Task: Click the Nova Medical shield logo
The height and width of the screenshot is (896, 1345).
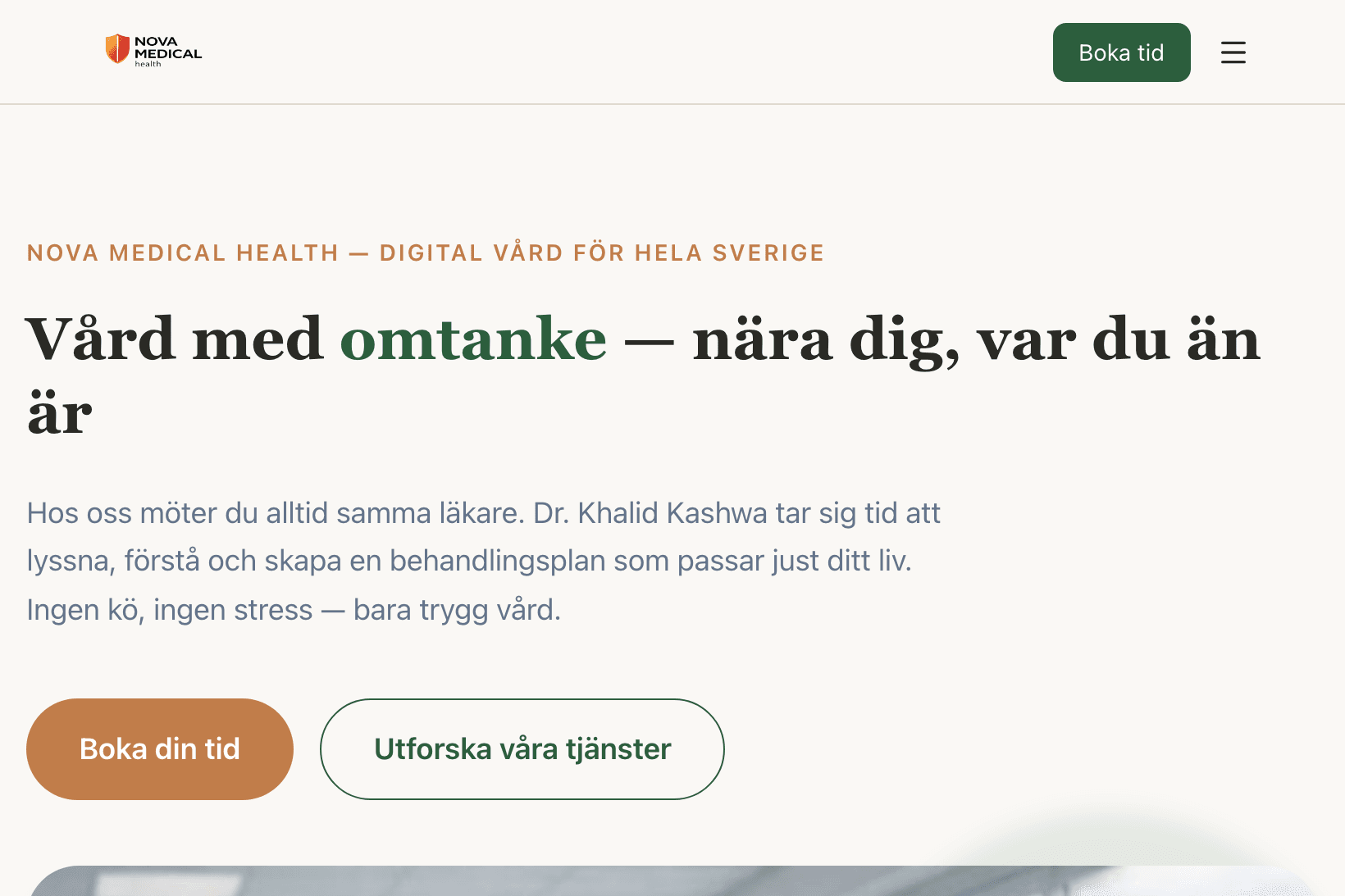Action: (x=153, y=51)
